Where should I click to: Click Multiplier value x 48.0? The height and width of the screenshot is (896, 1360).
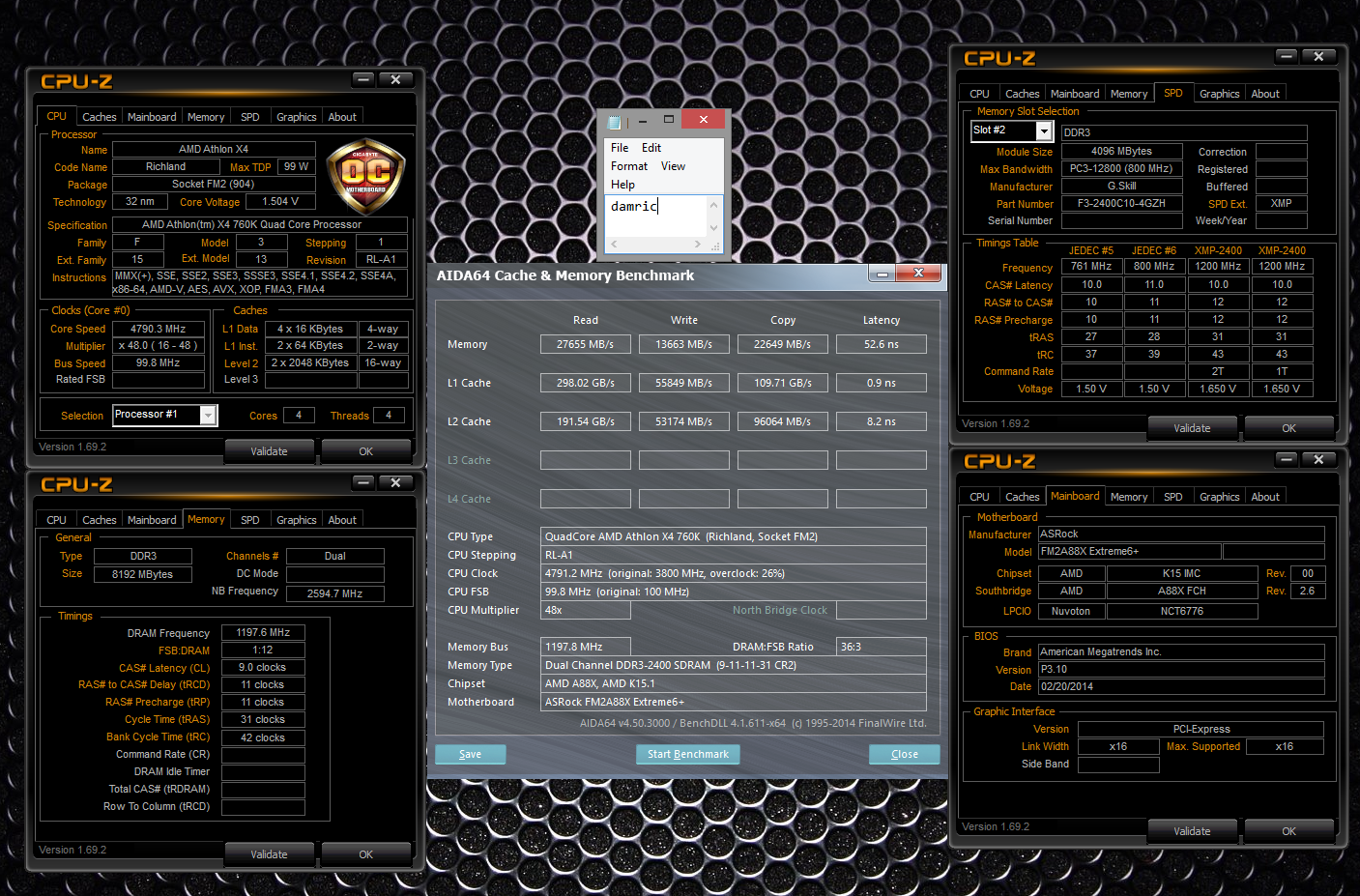[x=158, y=346]
